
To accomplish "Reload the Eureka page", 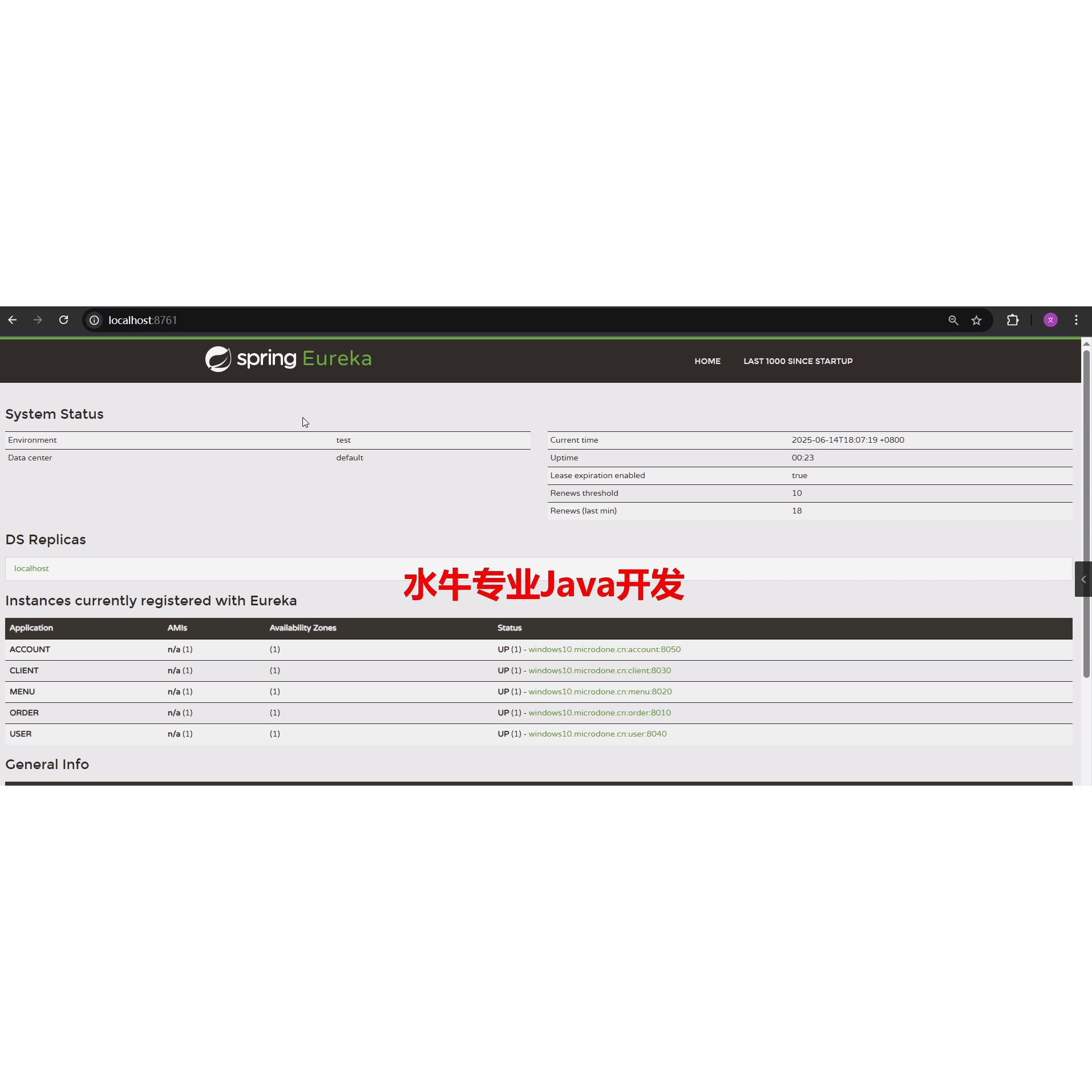I will point(63,320).
